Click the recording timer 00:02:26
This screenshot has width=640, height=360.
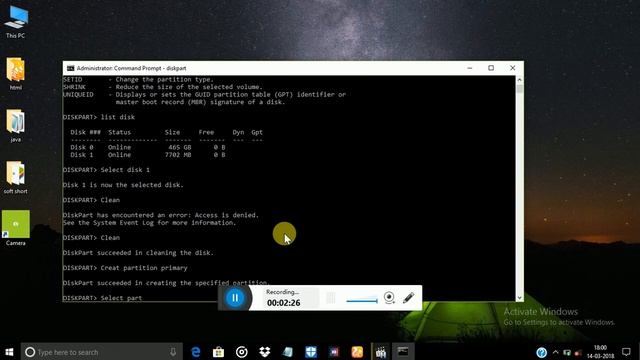coord(283,303)
